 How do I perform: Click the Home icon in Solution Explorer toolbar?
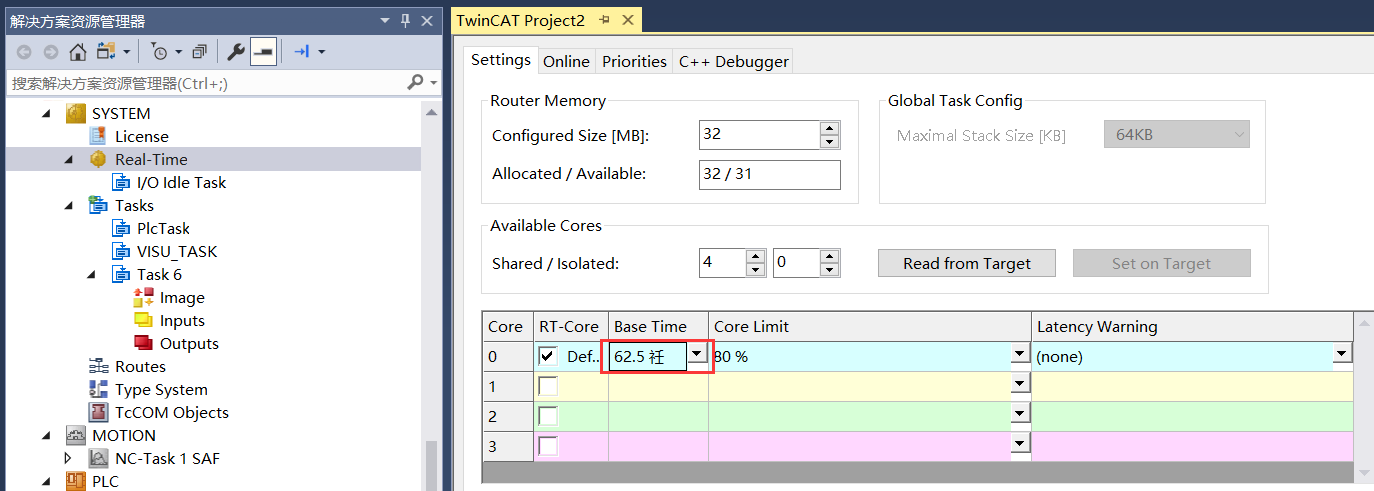77,52
